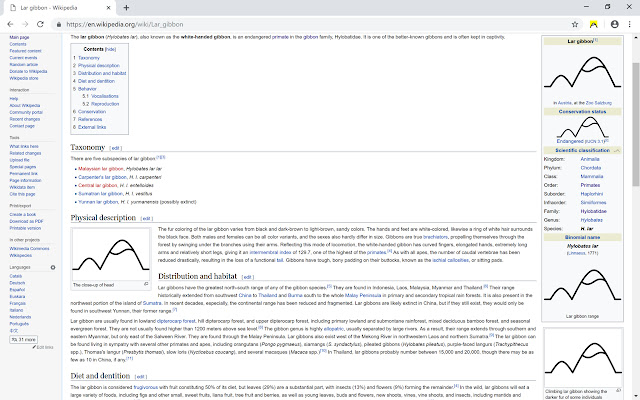The image size is (640, 400).
Task: Open Carpenter's lar gibbon link
Action: (102, 178)
